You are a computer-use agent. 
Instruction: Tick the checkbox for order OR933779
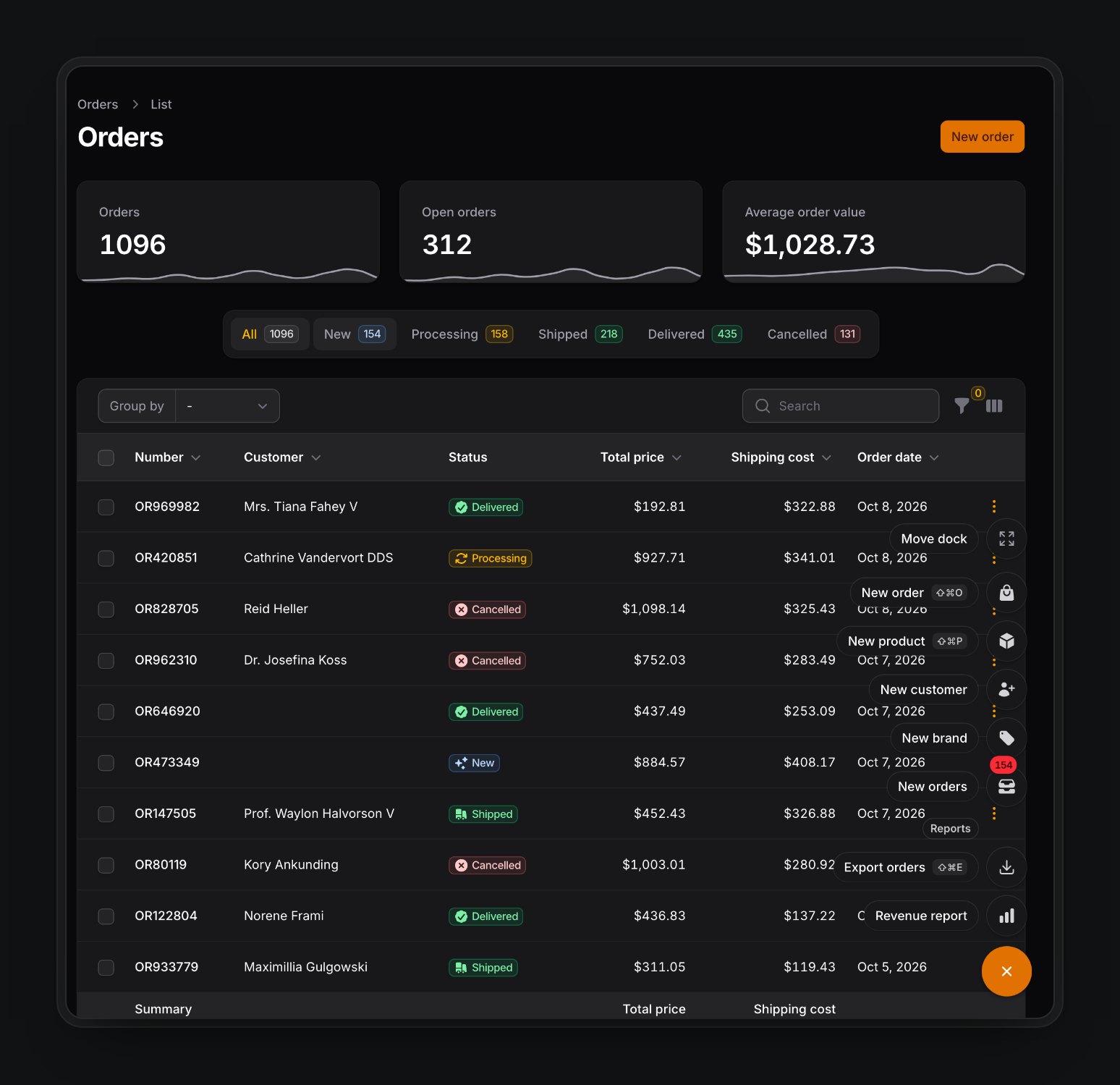coord(106,967)
